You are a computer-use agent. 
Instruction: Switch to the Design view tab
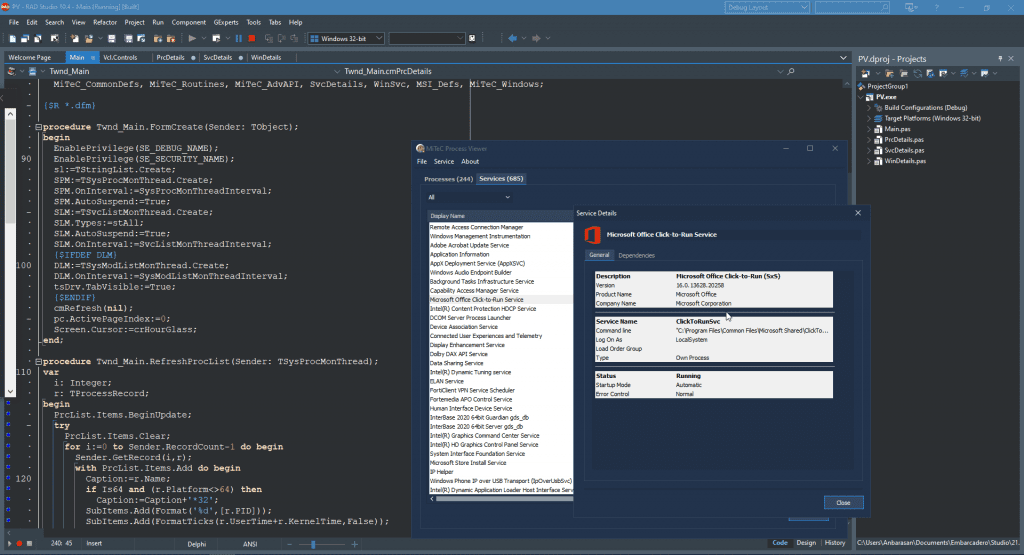point(806,543)
